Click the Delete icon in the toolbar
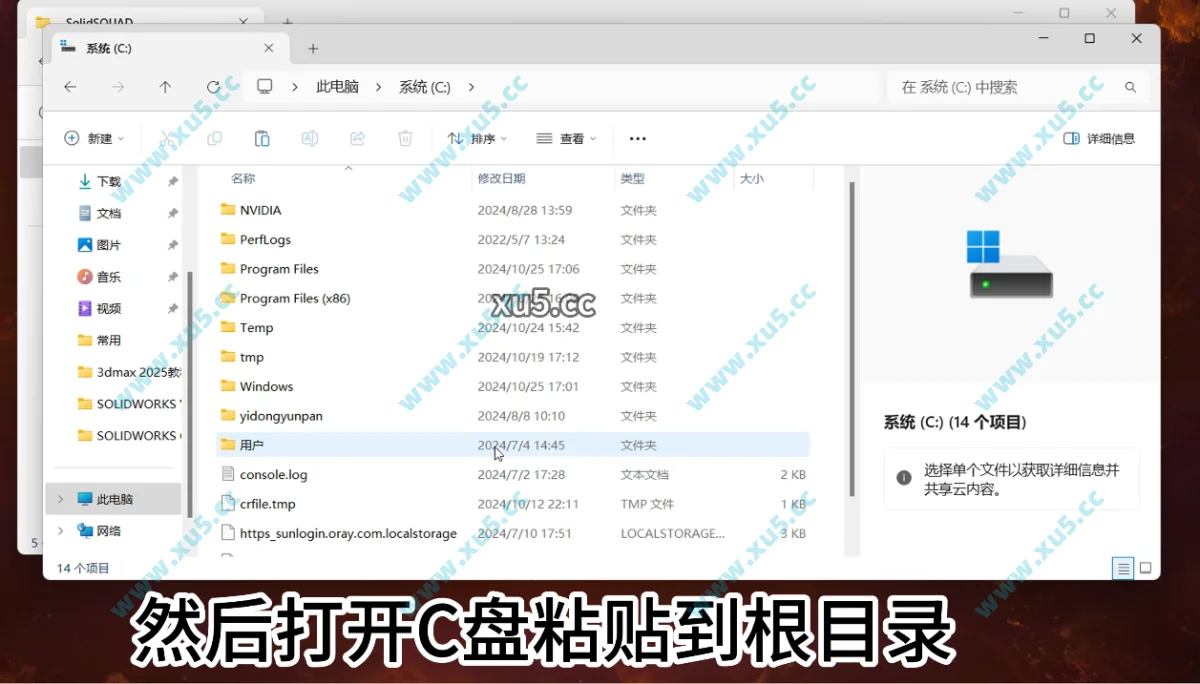Image resolution: width=1200 pixels, height=684 pixels. (405, 138)
